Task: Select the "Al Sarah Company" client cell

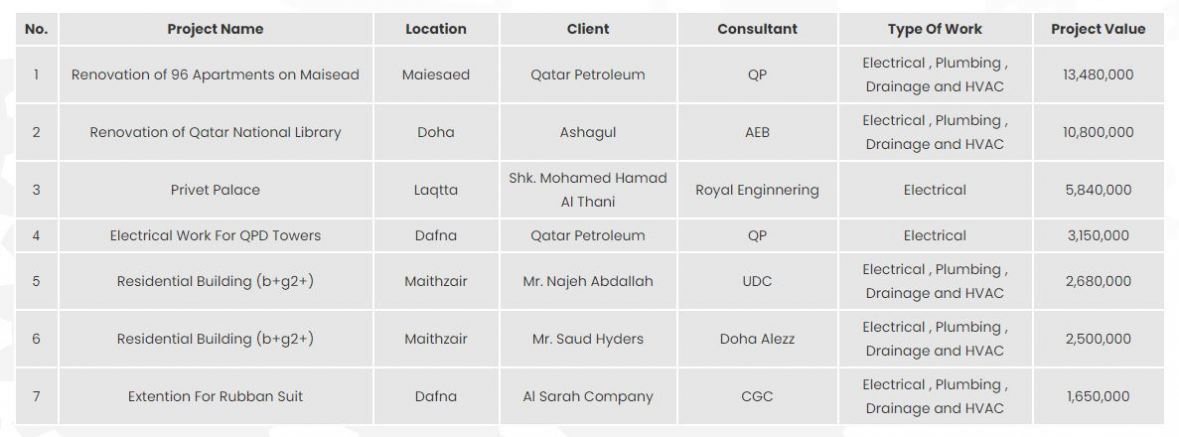Action: tap(588, 396)
